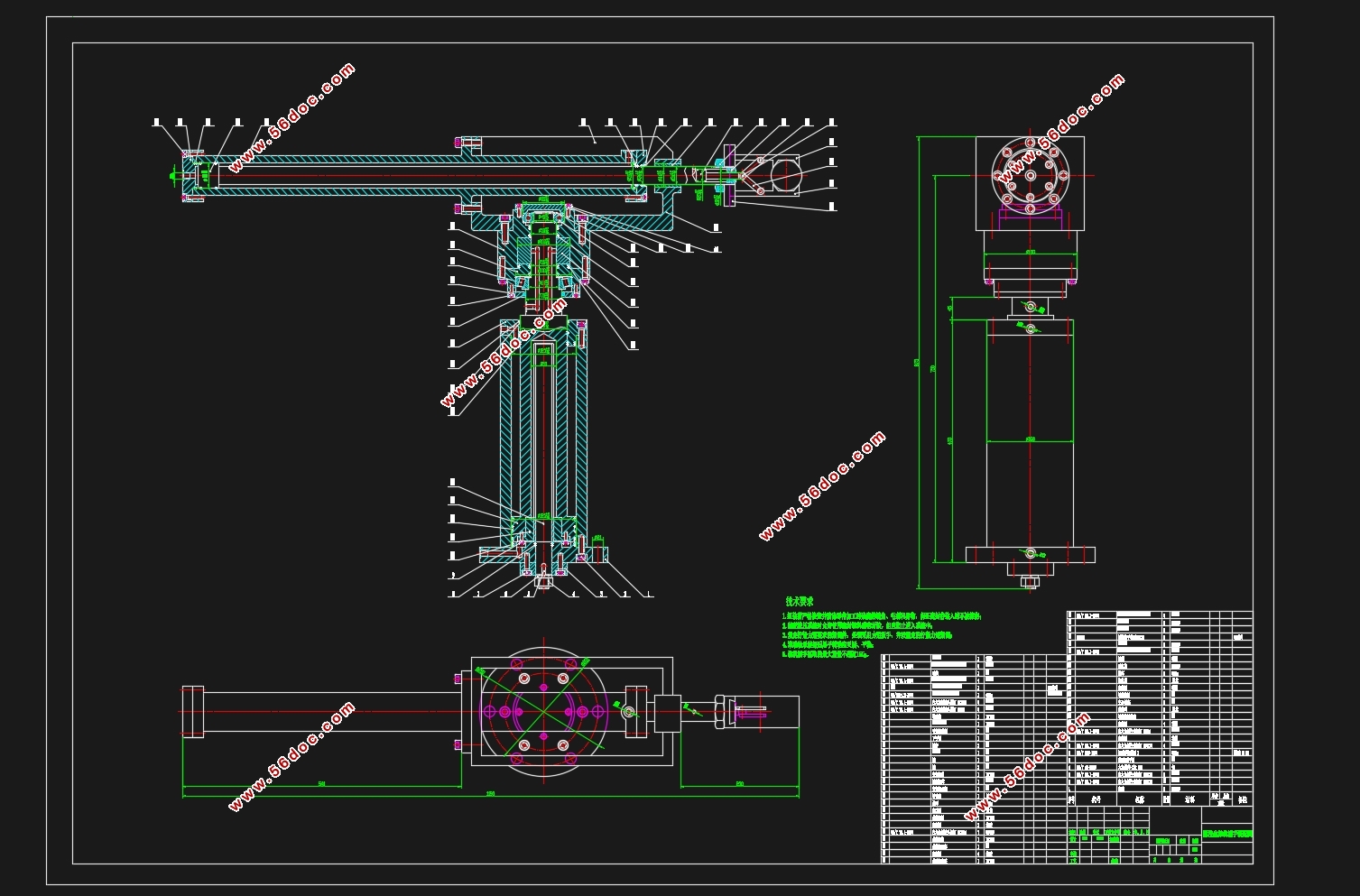Select the left end cap of the horizontal arm section

coord(193,175)
